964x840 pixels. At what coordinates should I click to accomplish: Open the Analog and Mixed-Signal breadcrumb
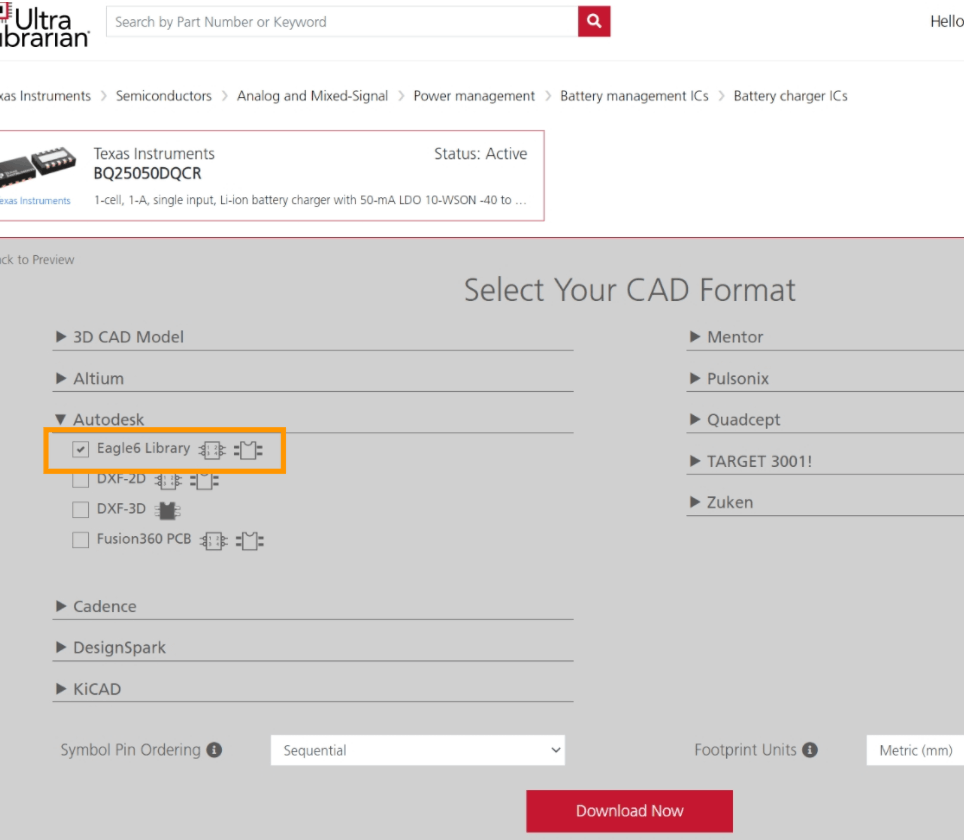tap(312, 96)
